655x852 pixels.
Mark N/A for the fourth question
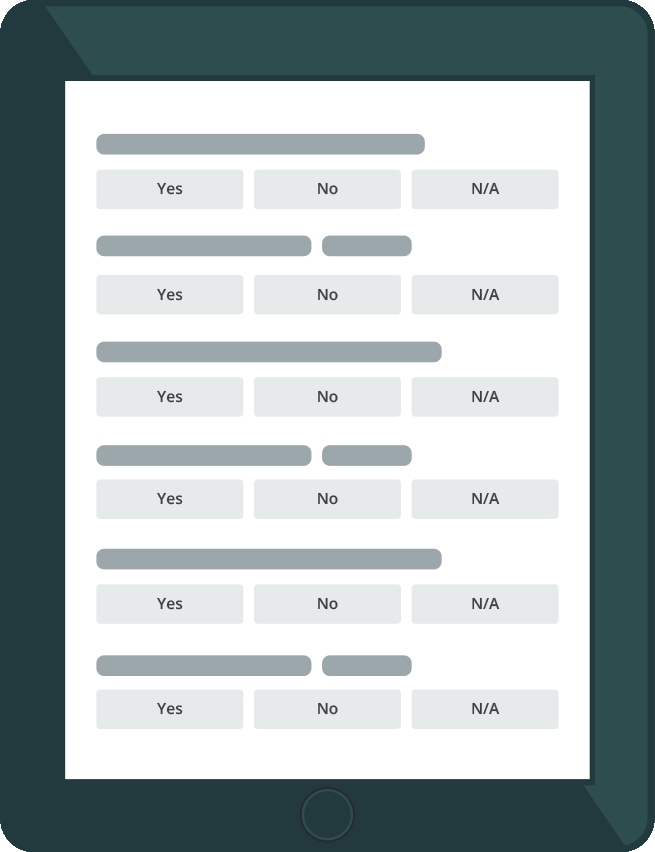[x=485, y=499]
